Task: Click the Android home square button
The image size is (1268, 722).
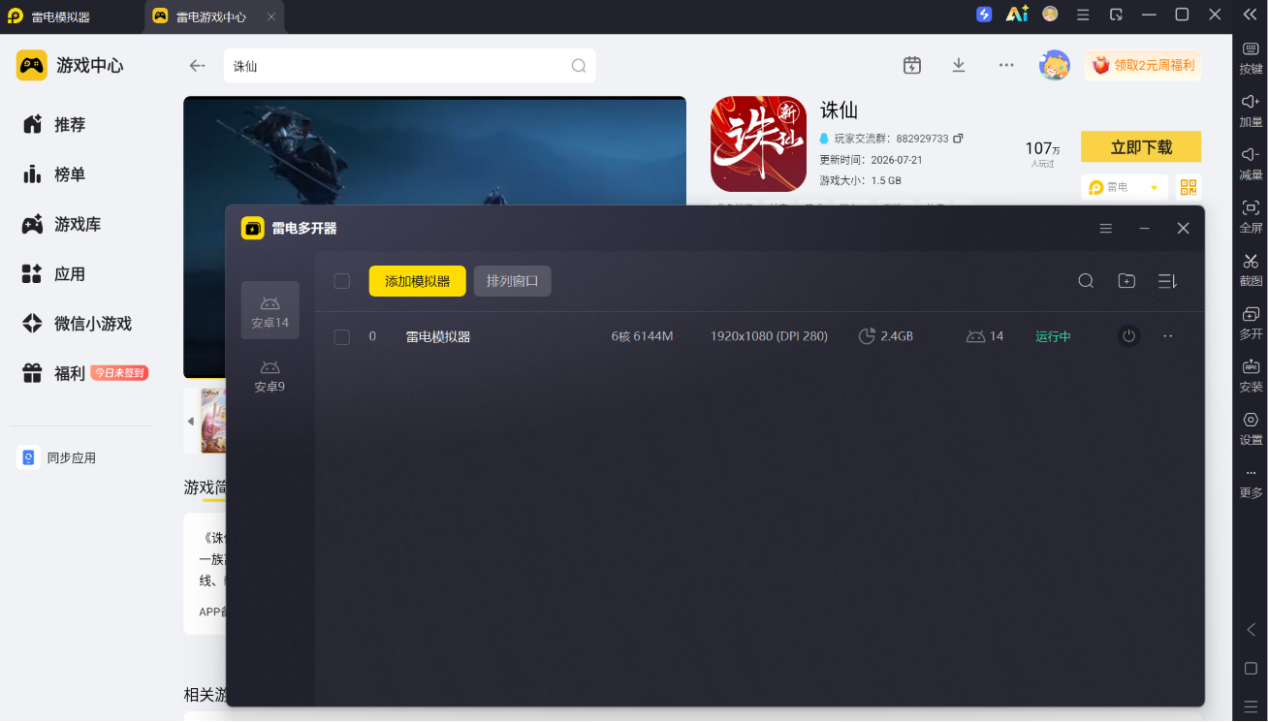Action: pyautogui.click(x=1250, y=668)
